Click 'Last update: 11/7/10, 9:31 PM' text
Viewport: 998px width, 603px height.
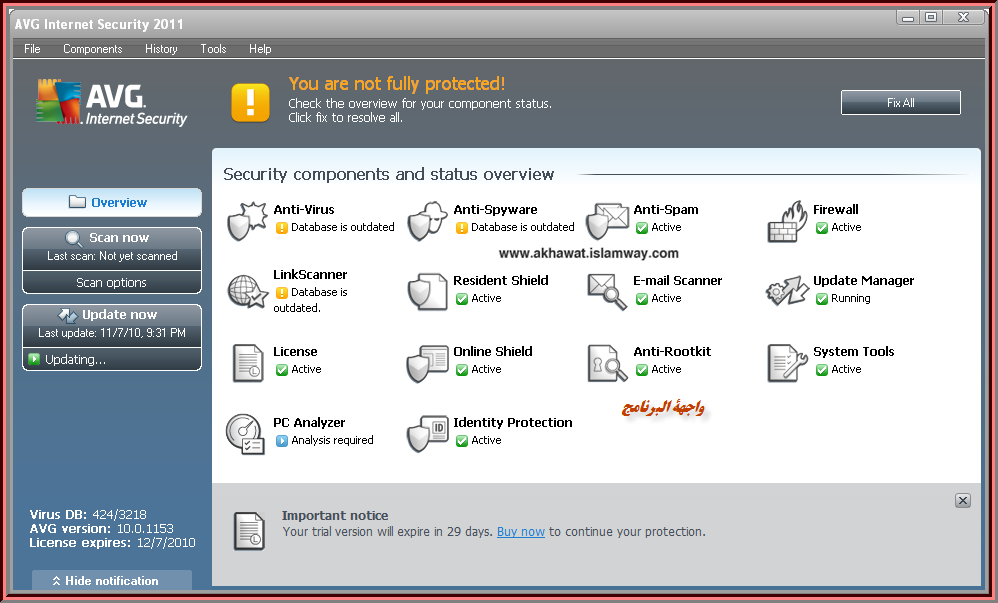click(112, 333)
